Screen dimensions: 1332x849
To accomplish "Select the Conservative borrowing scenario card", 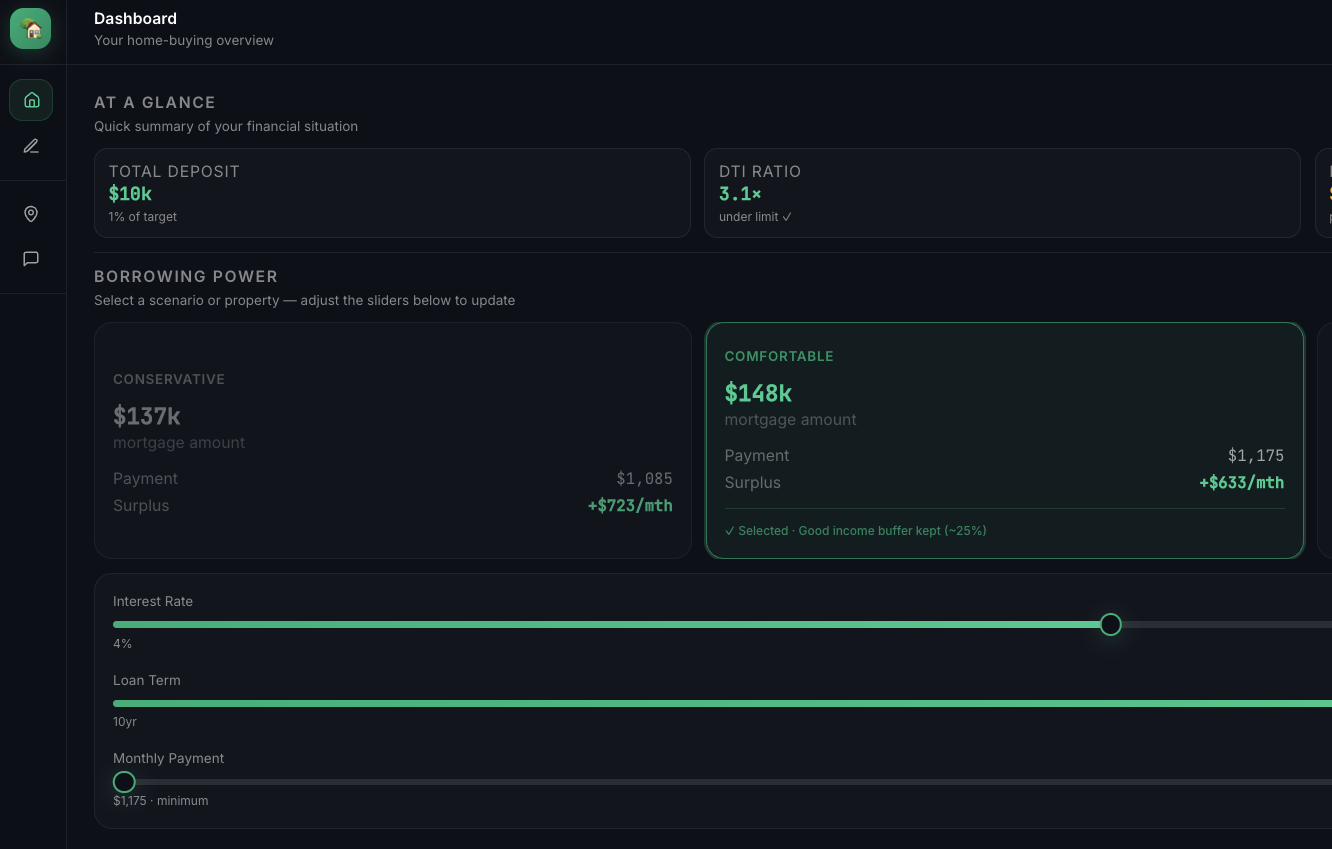I will (x=392, y=440).
